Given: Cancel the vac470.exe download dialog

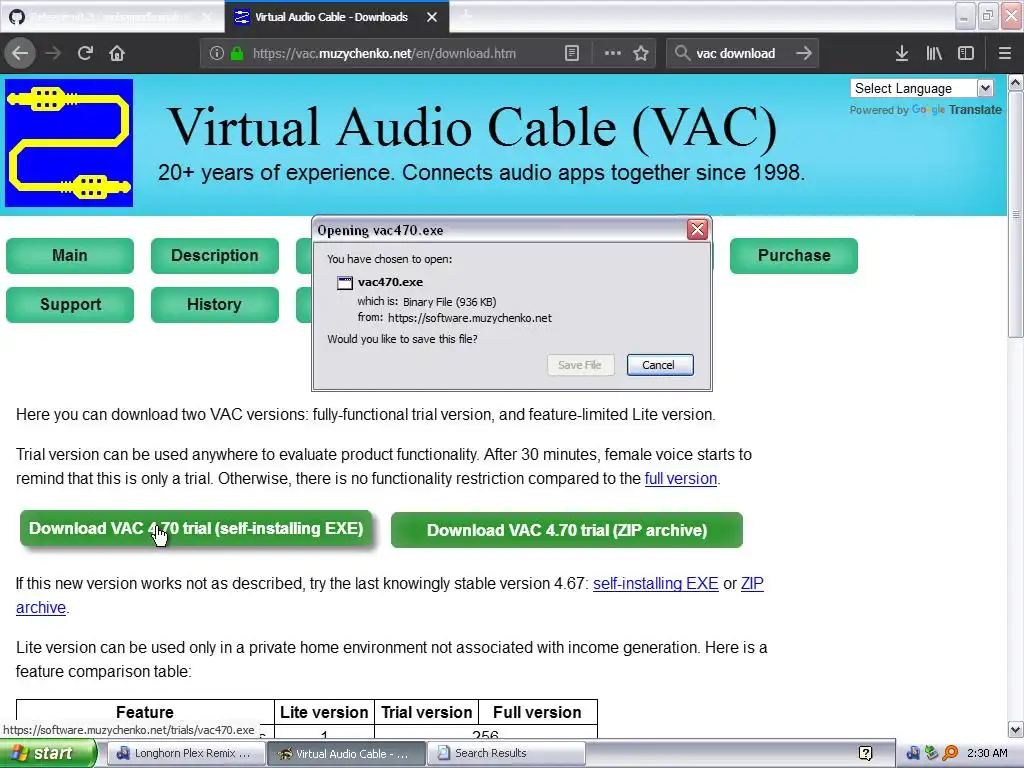Looking at the screenshot, I should (660, 365).
